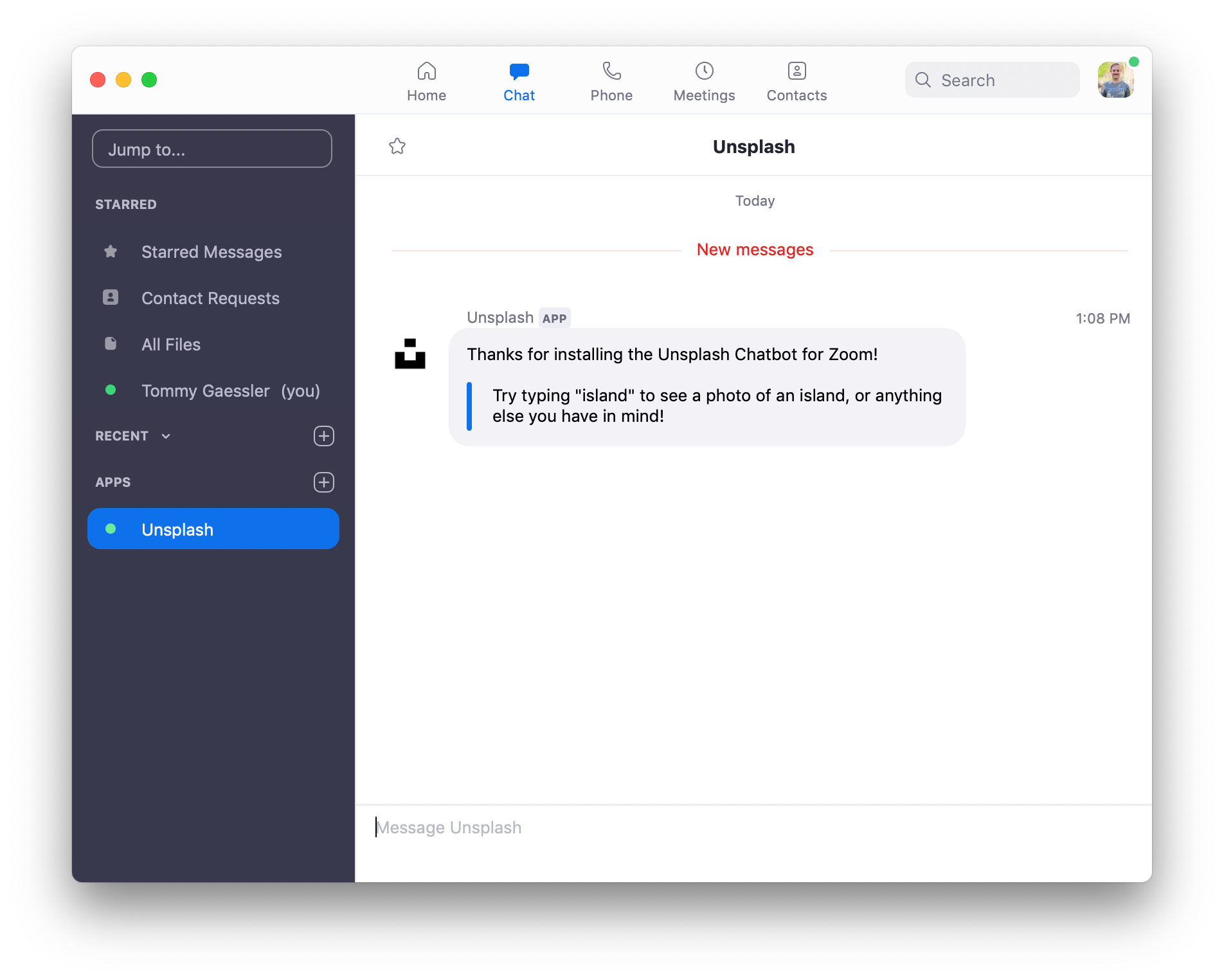The height and width of the screenshot is (980, 1224).
Task: Click the All Files document icon
Action: point(111,343)
